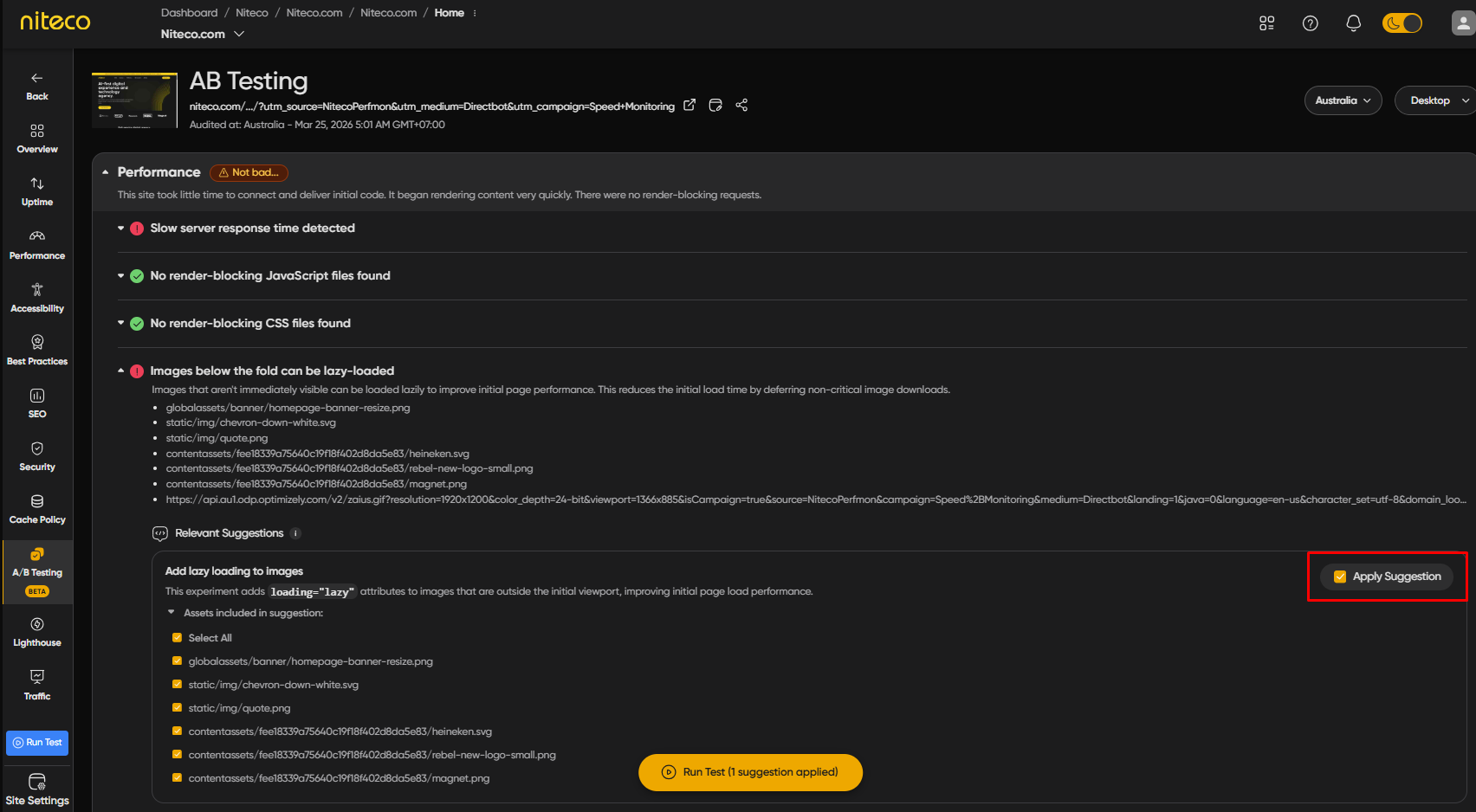Screen dimensions: 1476x812
Task: Click the page screenshot thumbnail
Action: click(134, 100)
